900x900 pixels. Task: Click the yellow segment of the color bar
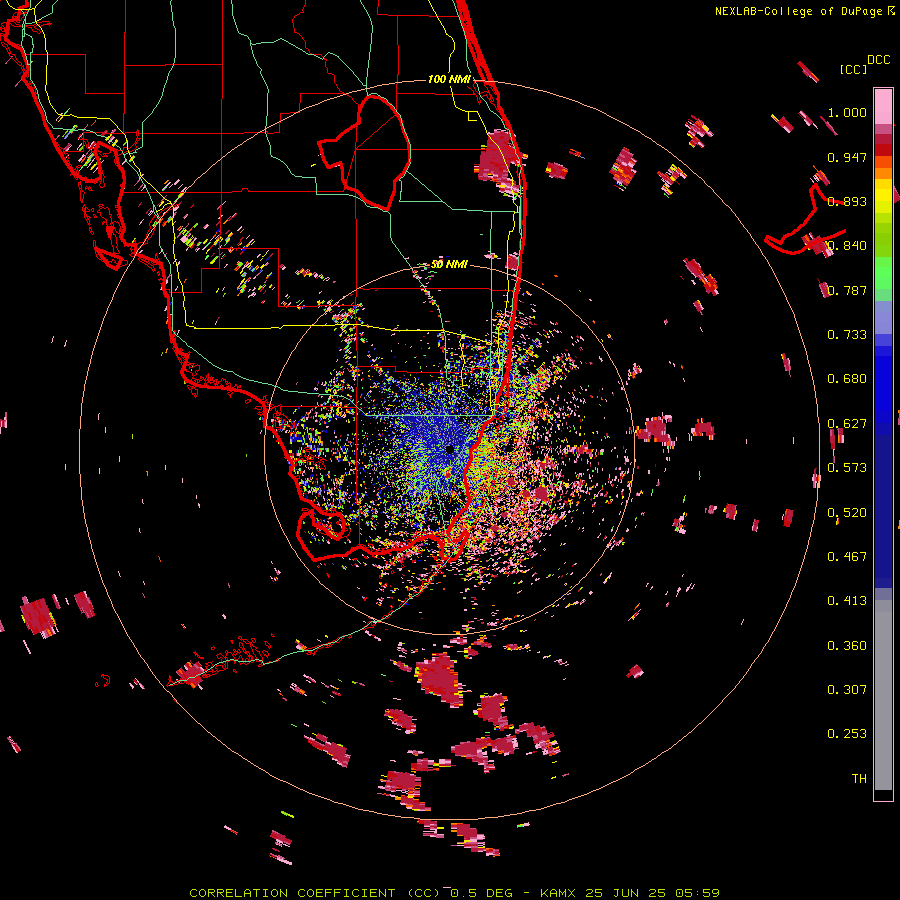coord(883,196)
